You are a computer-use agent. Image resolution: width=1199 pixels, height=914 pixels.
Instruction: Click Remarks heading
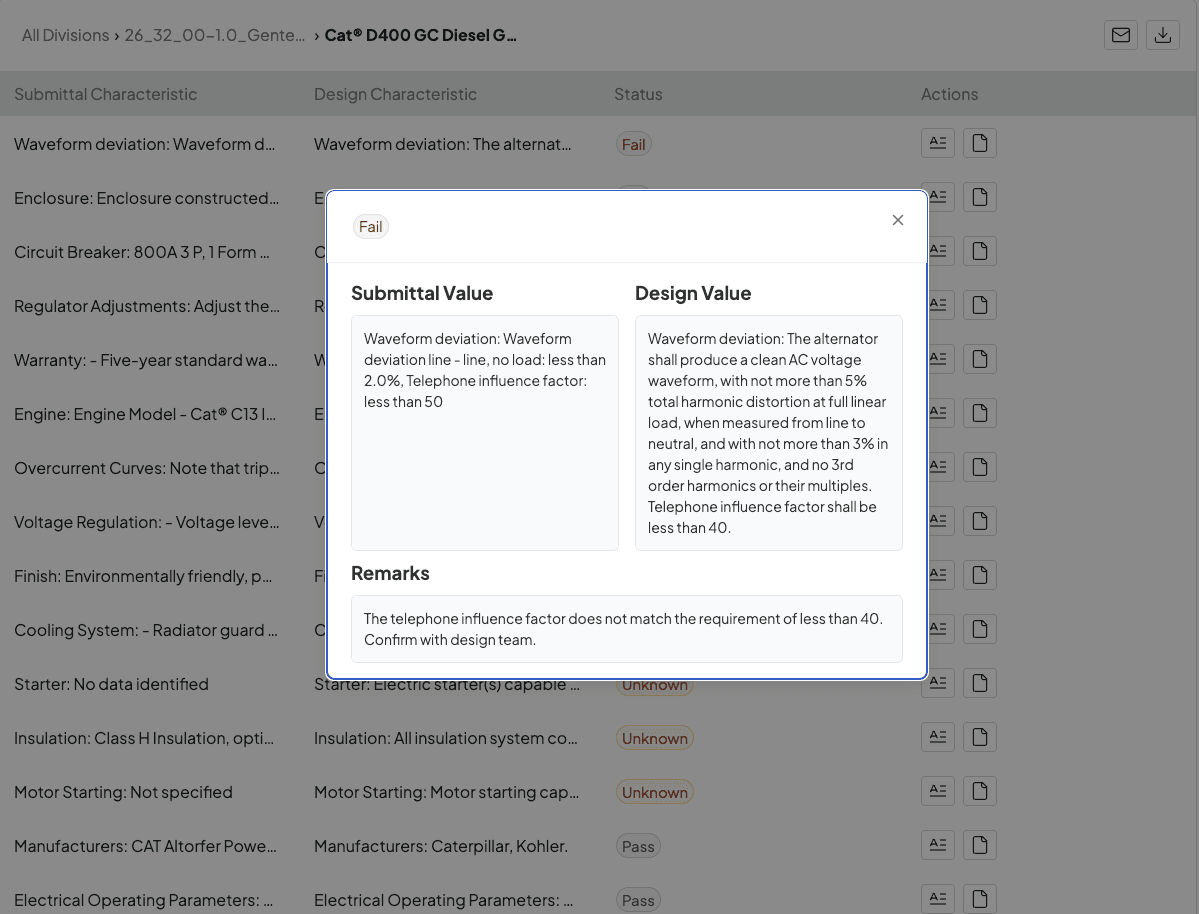390,574
